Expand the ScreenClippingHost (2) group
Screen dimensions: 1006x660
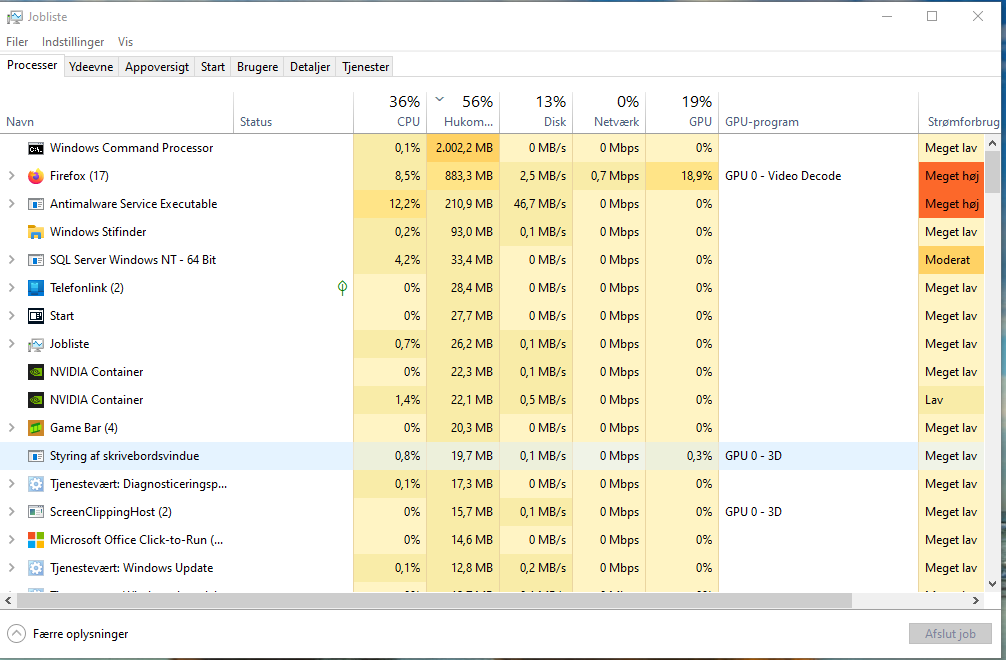[12, 512]
